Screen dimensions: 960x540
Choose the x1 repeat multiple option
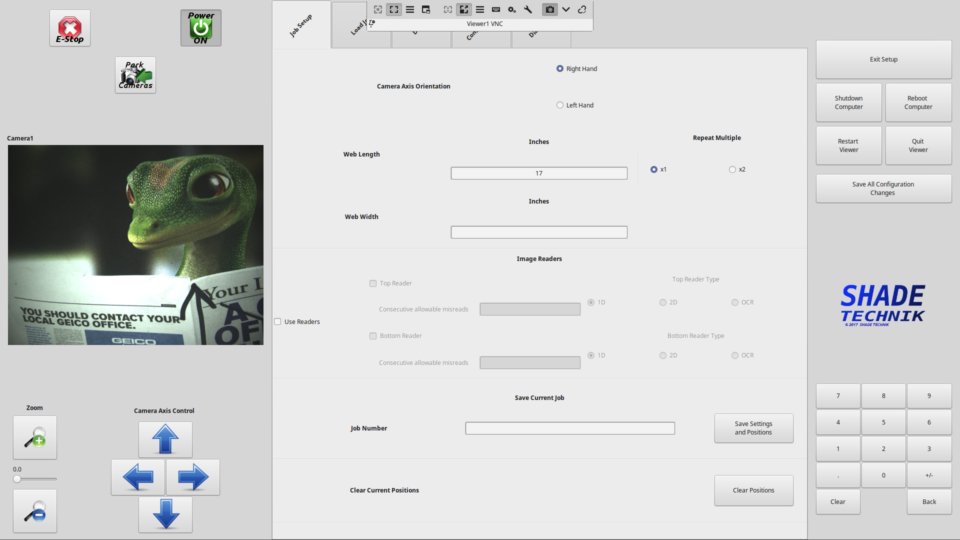(654, 170)
